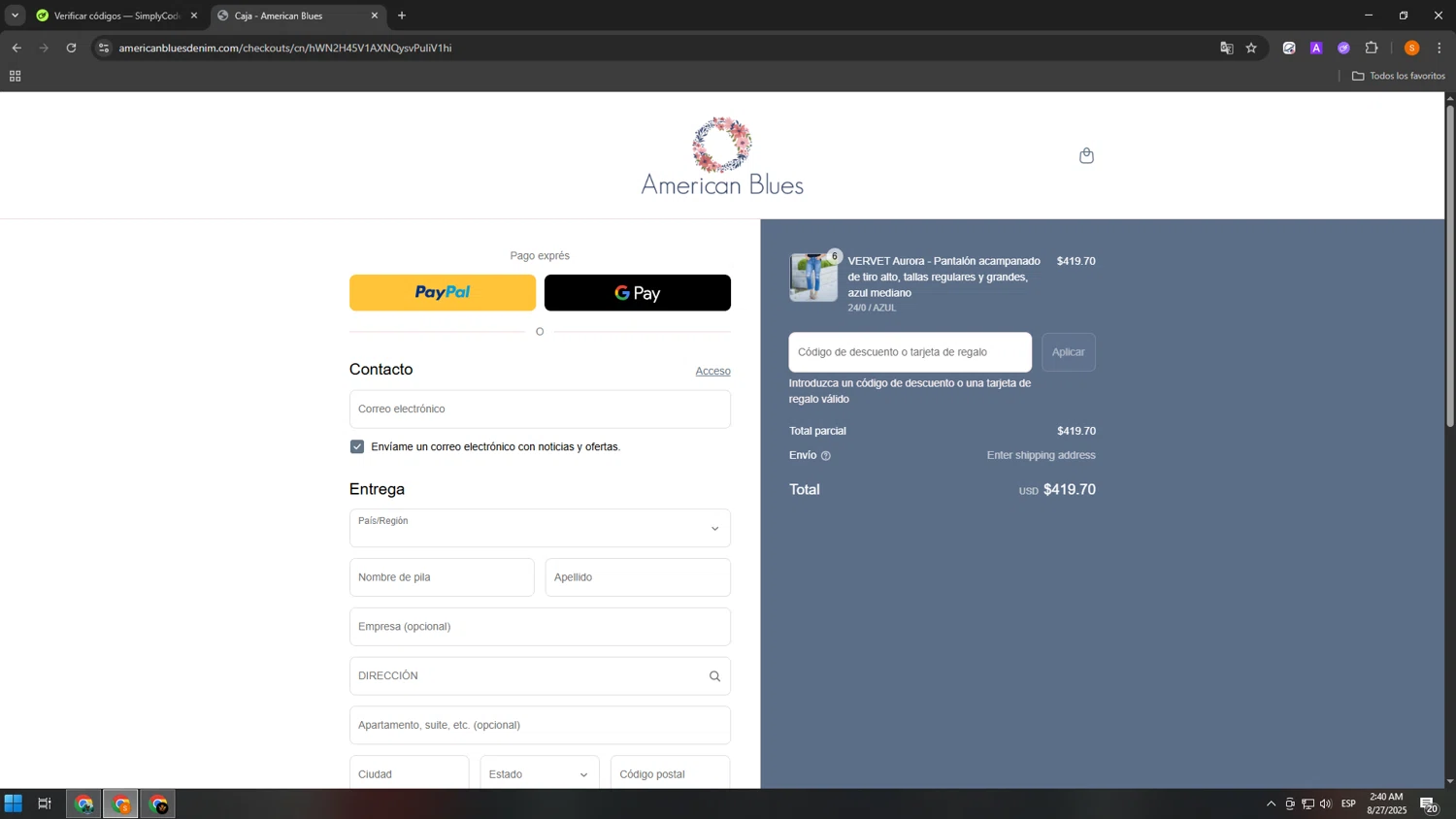Focus the Correo electrónico field
Screen dimensions: 1456x819
coord(540,409)
